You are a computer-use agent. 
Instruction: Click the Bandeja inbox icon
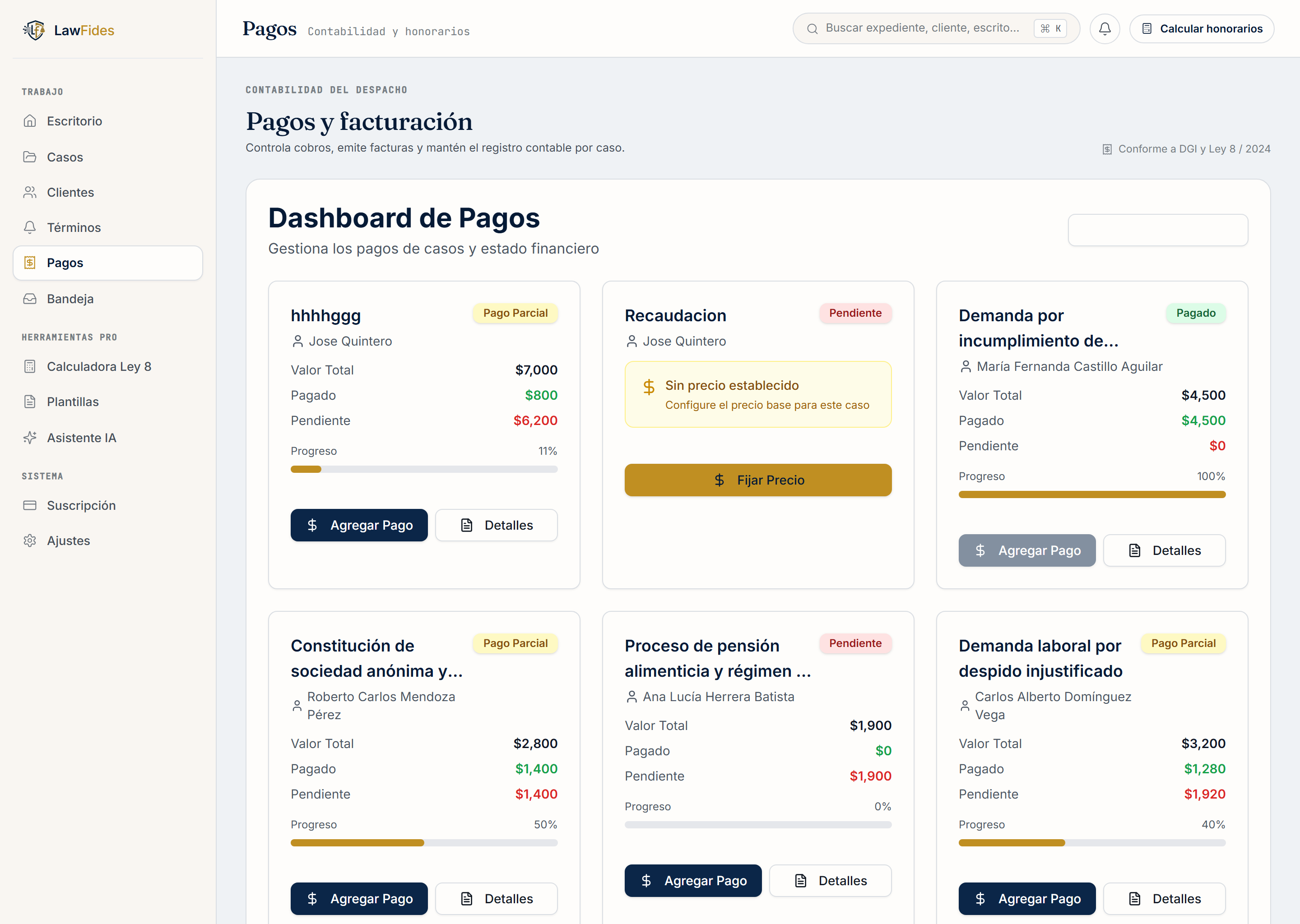pos(30,299)
